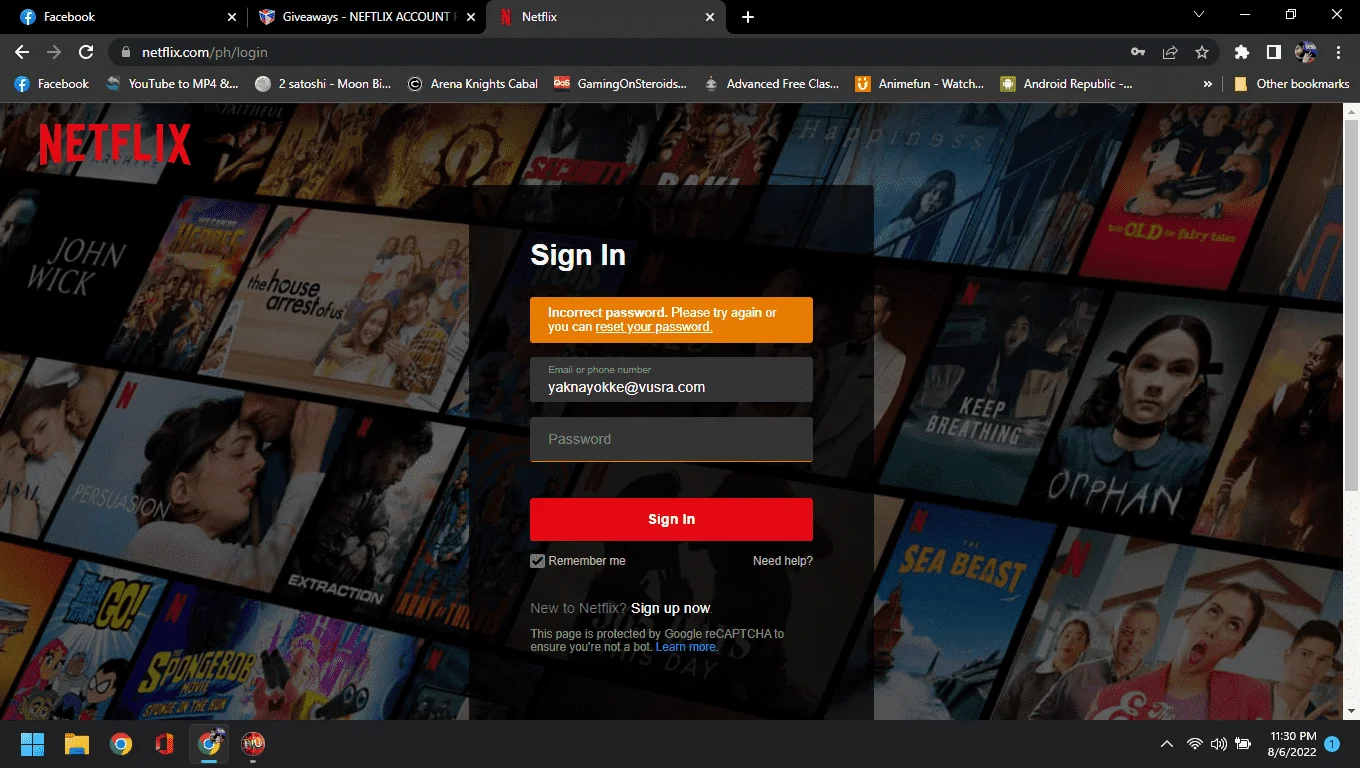The image size is (1360, 768).
Task: Open the YouTube to MP4 bookmark
Action: click(172, 84)
